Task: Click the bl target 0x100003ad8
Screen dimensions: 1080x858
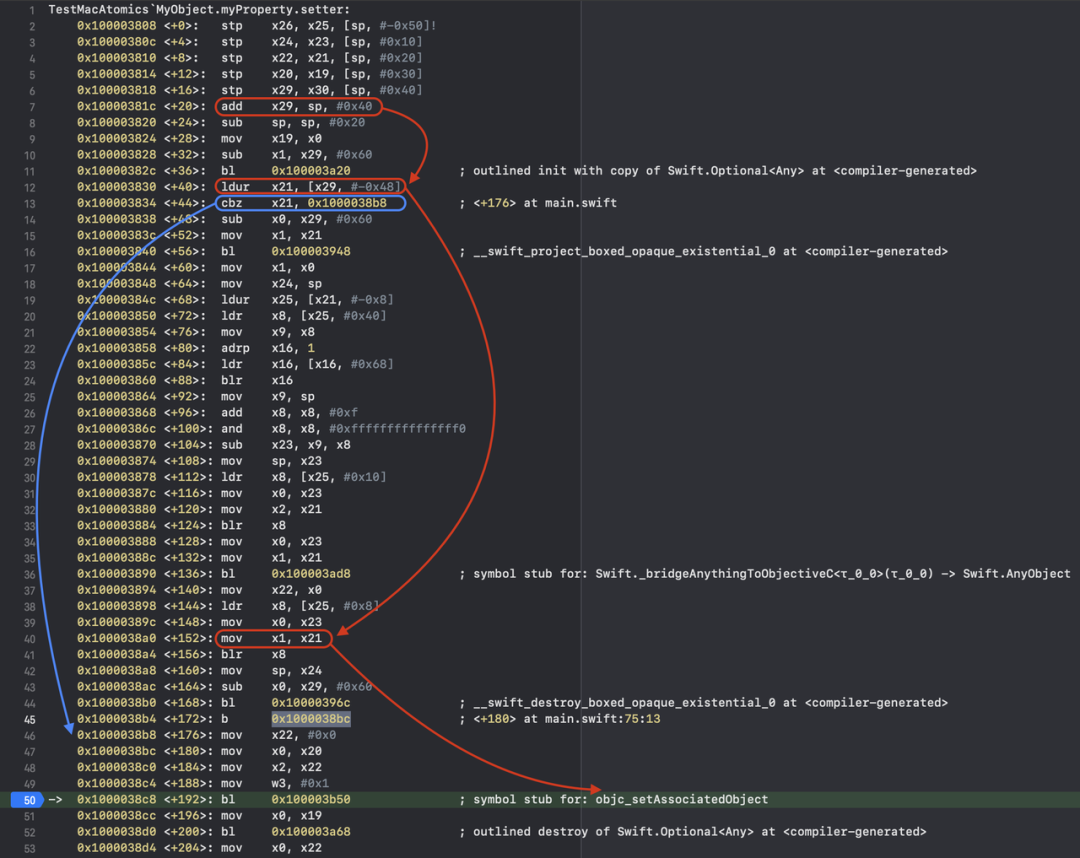Action: coord(311,574)
